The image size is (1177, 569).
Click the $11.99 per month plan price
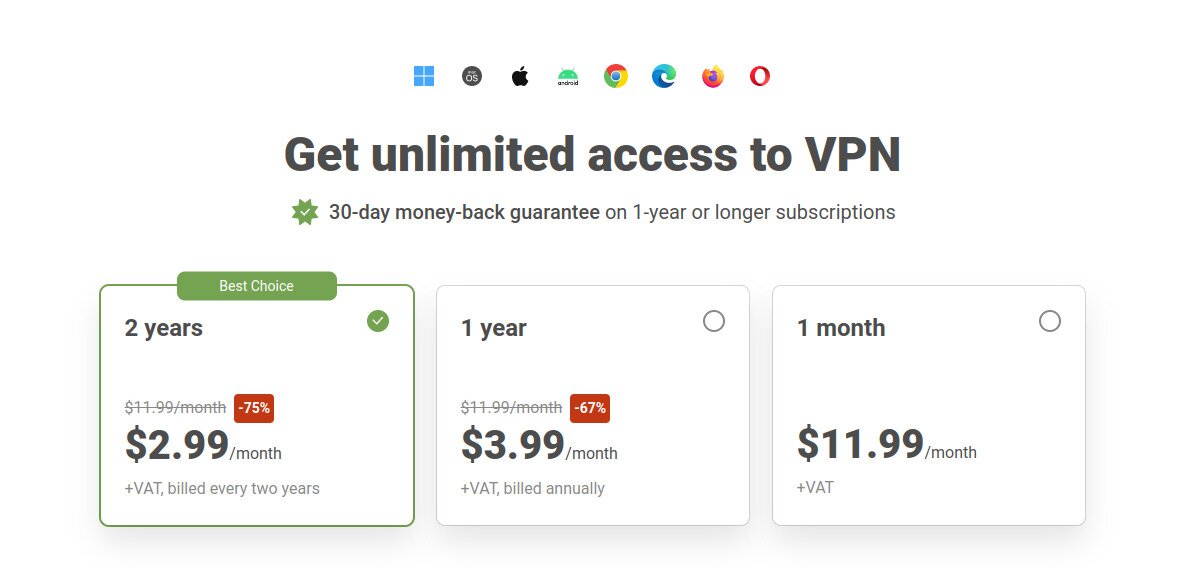coord(860,446)
